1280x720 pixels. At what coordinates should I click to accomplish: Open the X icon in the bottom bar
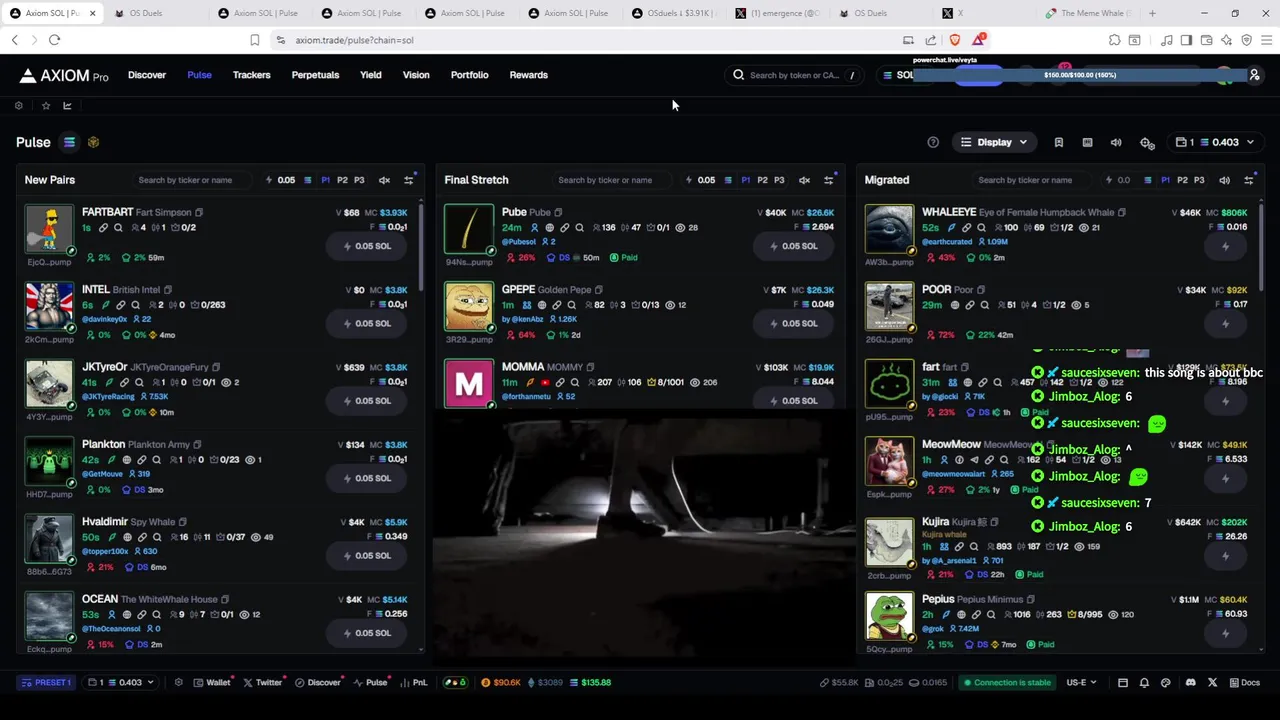1212,682
